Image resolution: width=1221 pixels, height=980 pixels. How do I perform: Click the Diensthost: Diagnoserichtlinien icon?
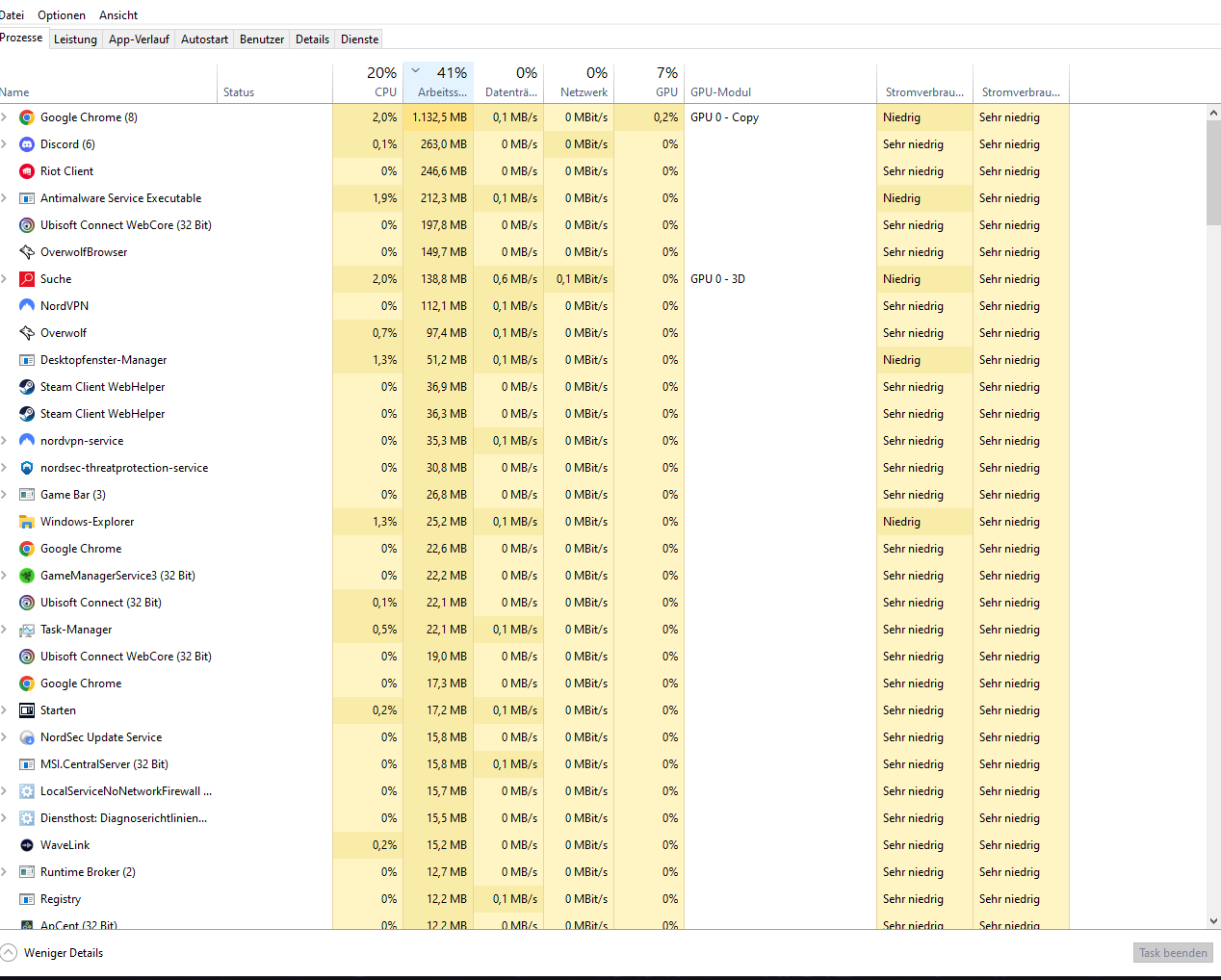(27, 818)
